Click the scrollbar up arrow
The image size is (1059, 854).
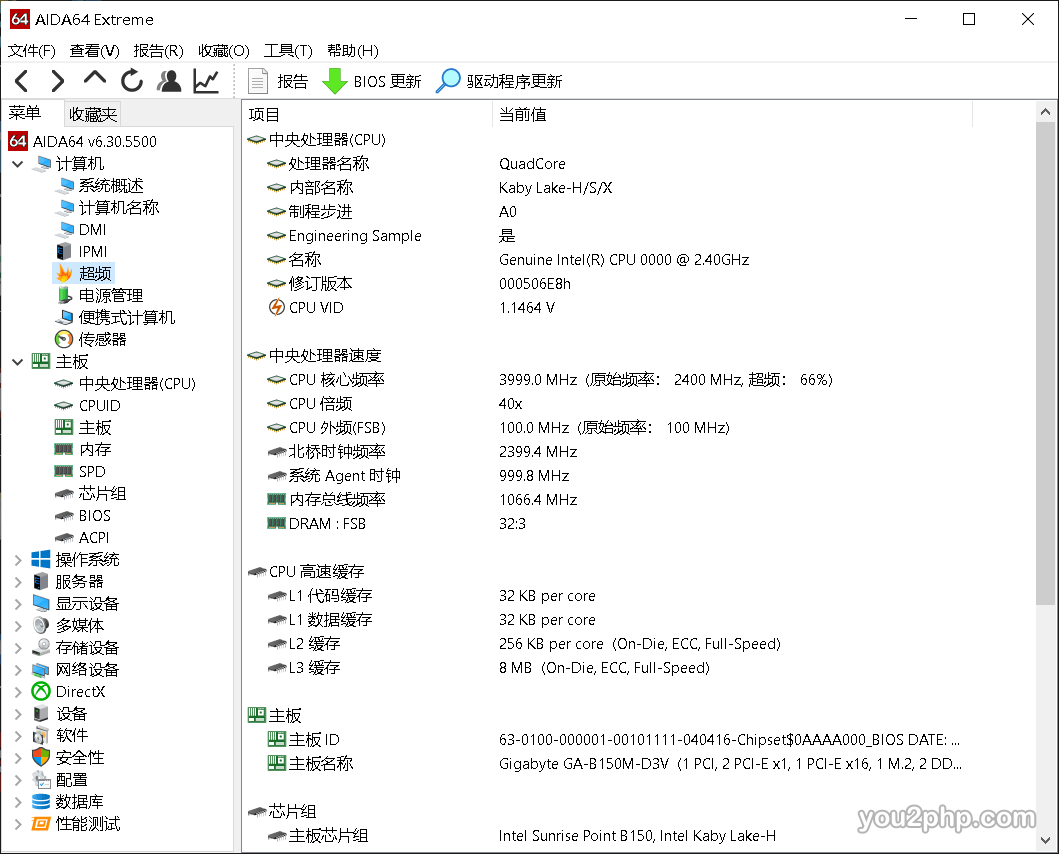(1045, 111)
